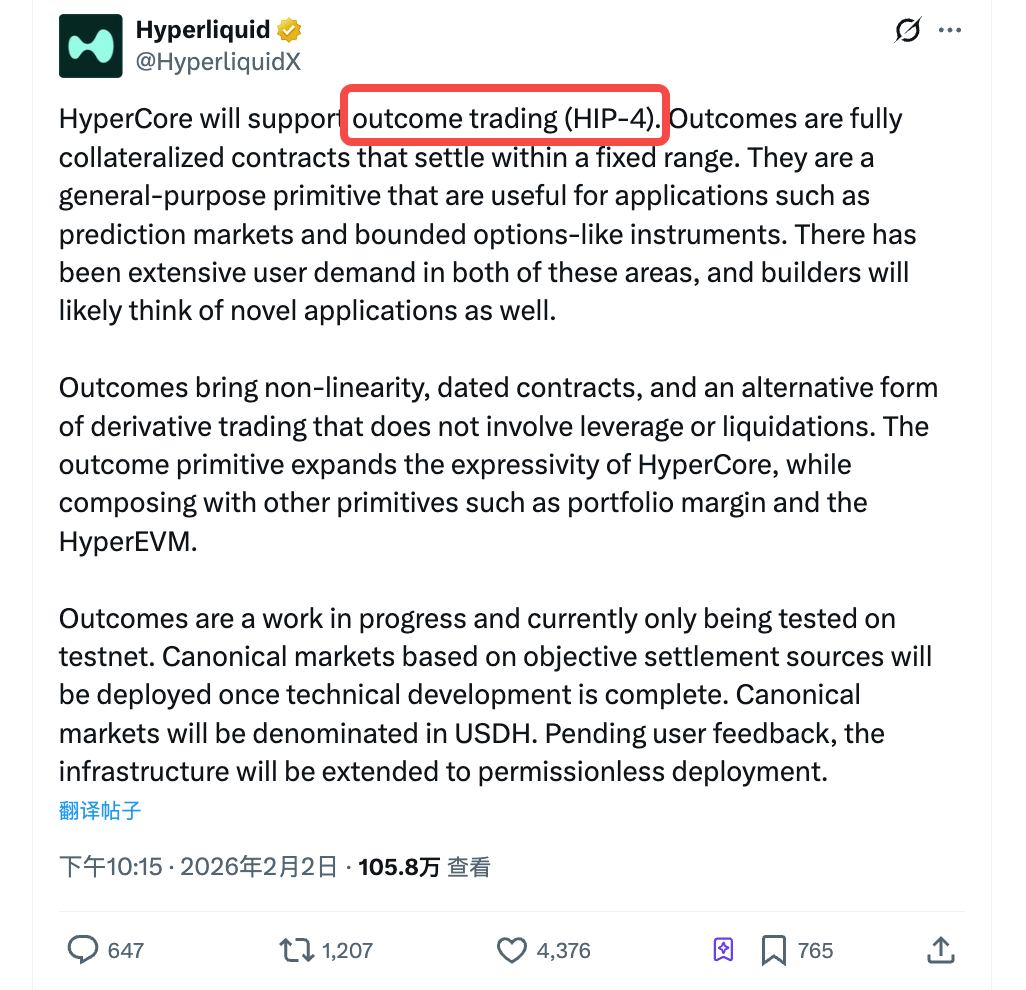The height and width of the screenshot is (990, 1026).
Task: Open the @HyperliquidX handle link
Action: point(218,61)
